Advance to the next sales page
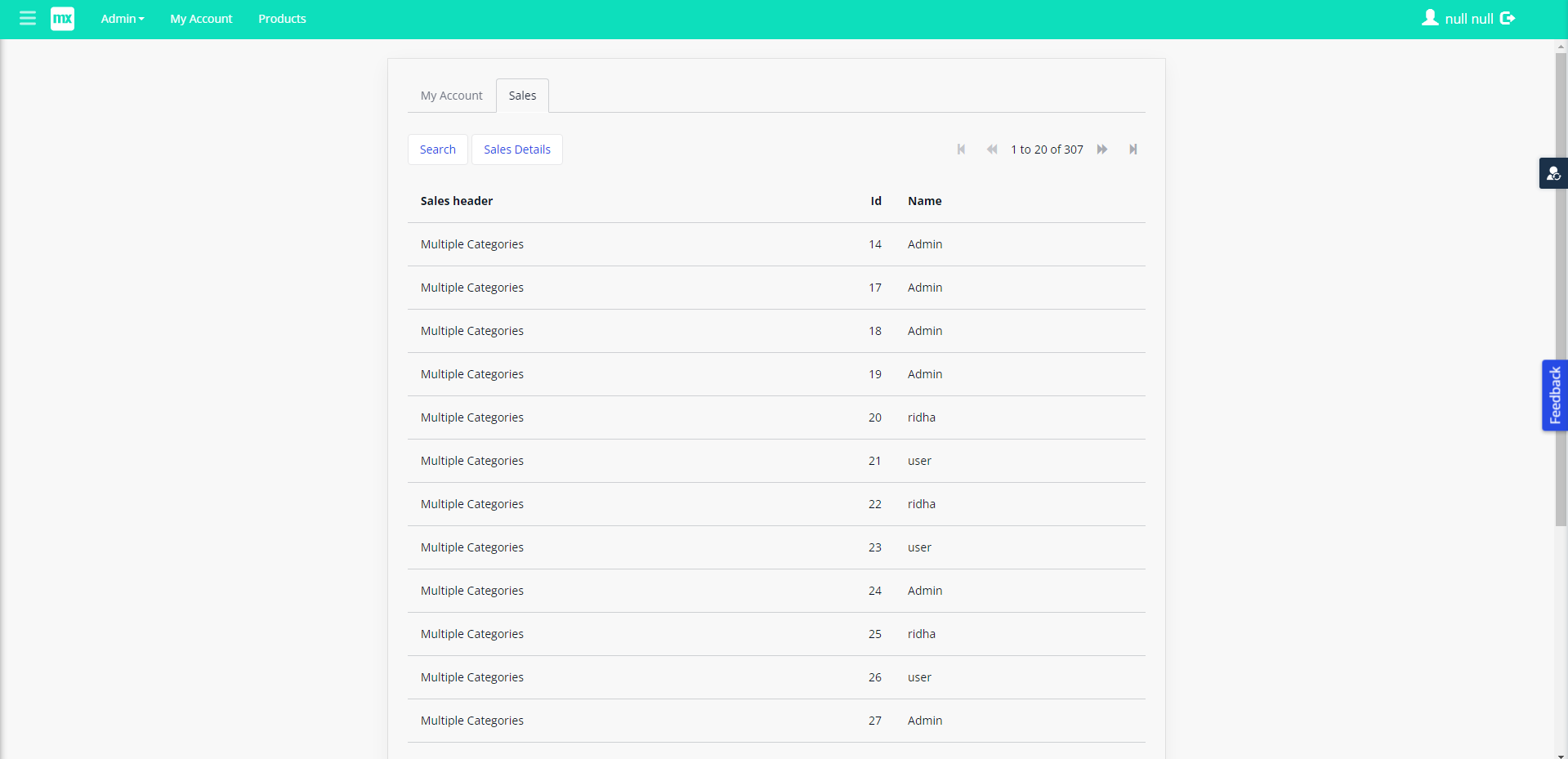The image size is (1568, 759). (x=1101, y=149)
